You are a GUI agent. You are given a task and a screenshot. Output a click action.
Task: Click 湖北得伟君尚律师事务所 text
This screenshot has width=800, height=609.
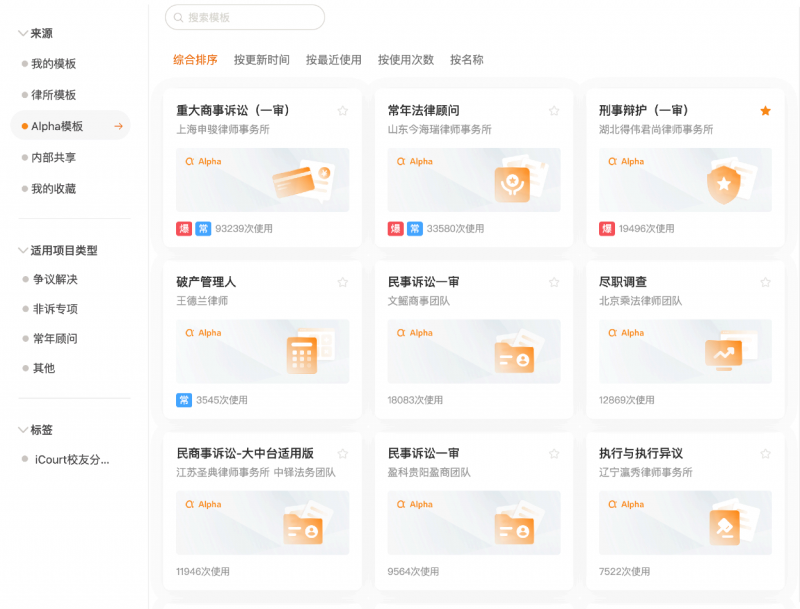656,130
